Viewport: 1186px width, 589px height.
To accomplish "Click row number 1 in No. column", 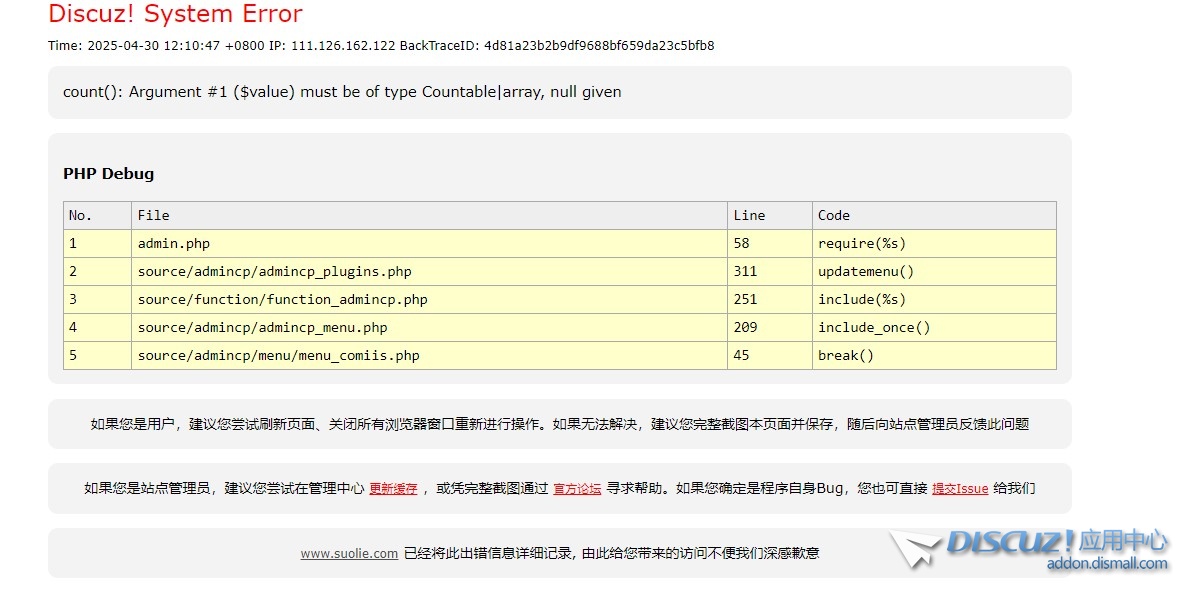I will pos(98,243).
